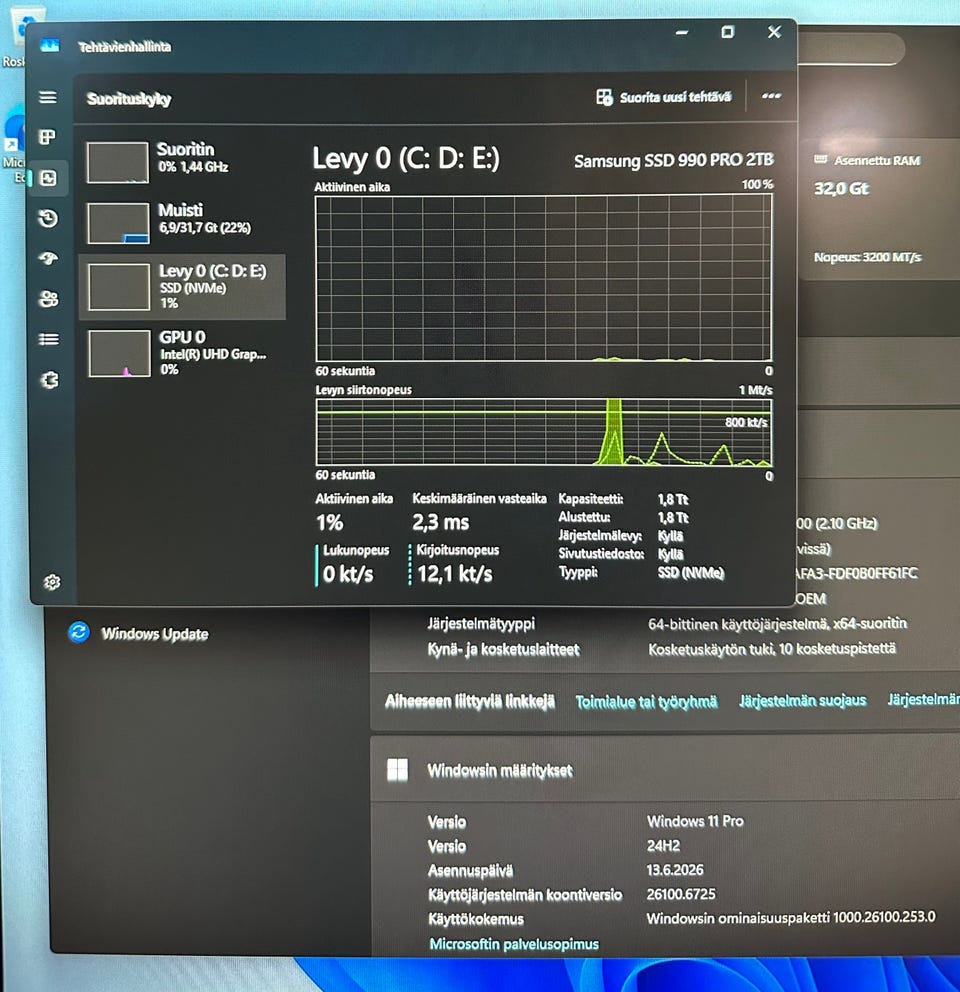Screen dimensions: 960x992
Task: Click the Tyyppi SSD (NVMe) value
Action: [691, 573]
